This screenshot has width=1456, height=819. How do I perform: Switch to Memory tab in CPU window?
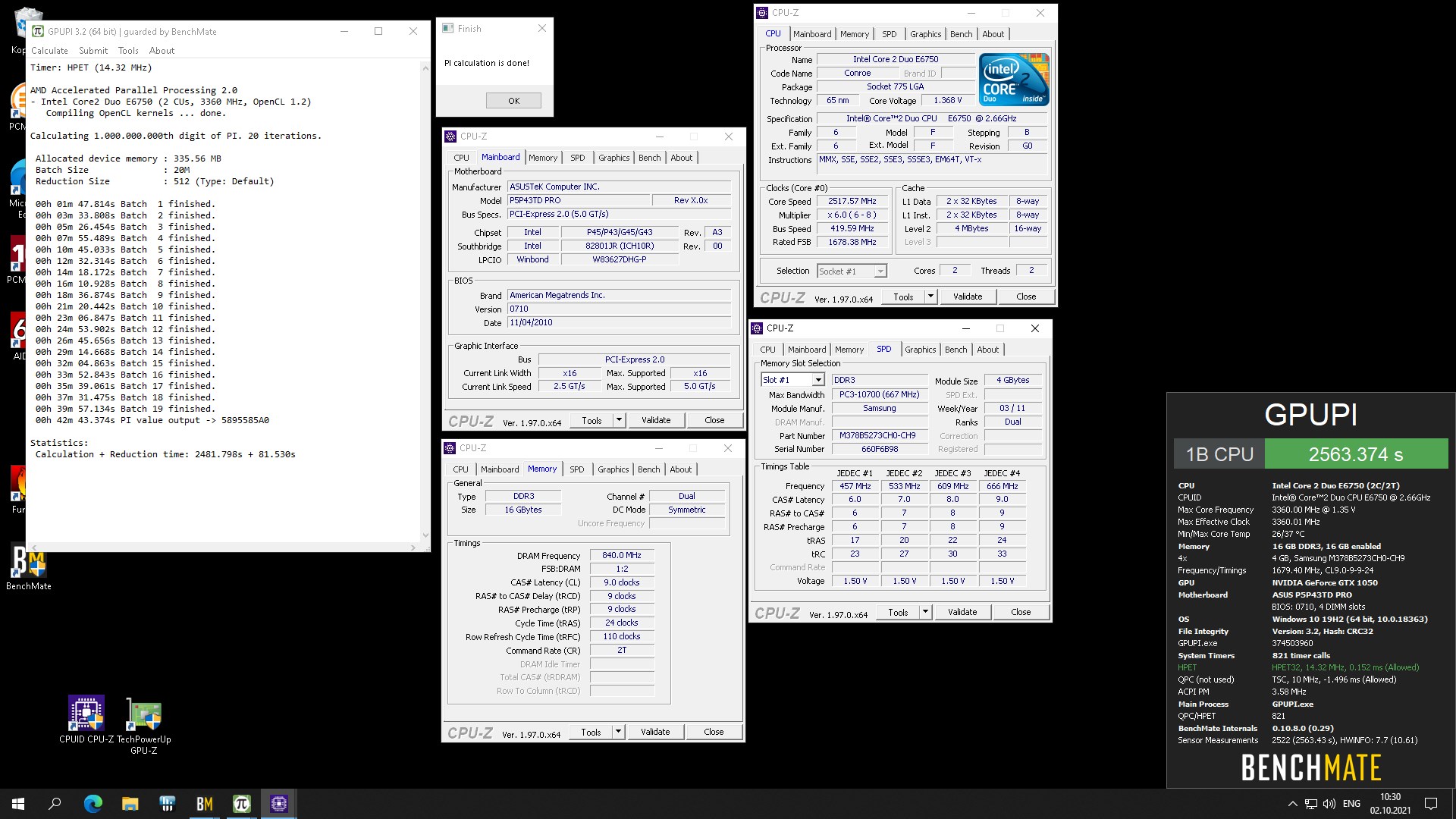pos(855,34)
